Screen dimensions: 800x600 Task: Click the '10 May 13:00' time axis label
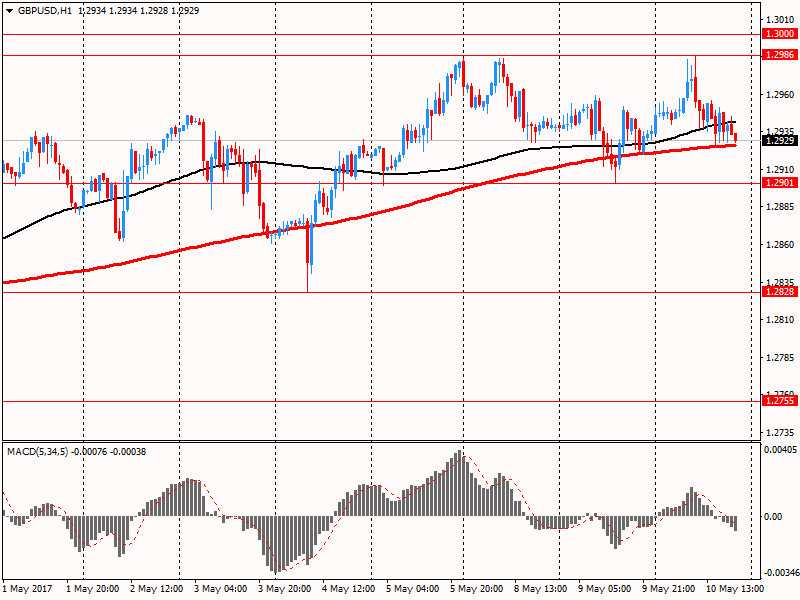tap(735, 589)
